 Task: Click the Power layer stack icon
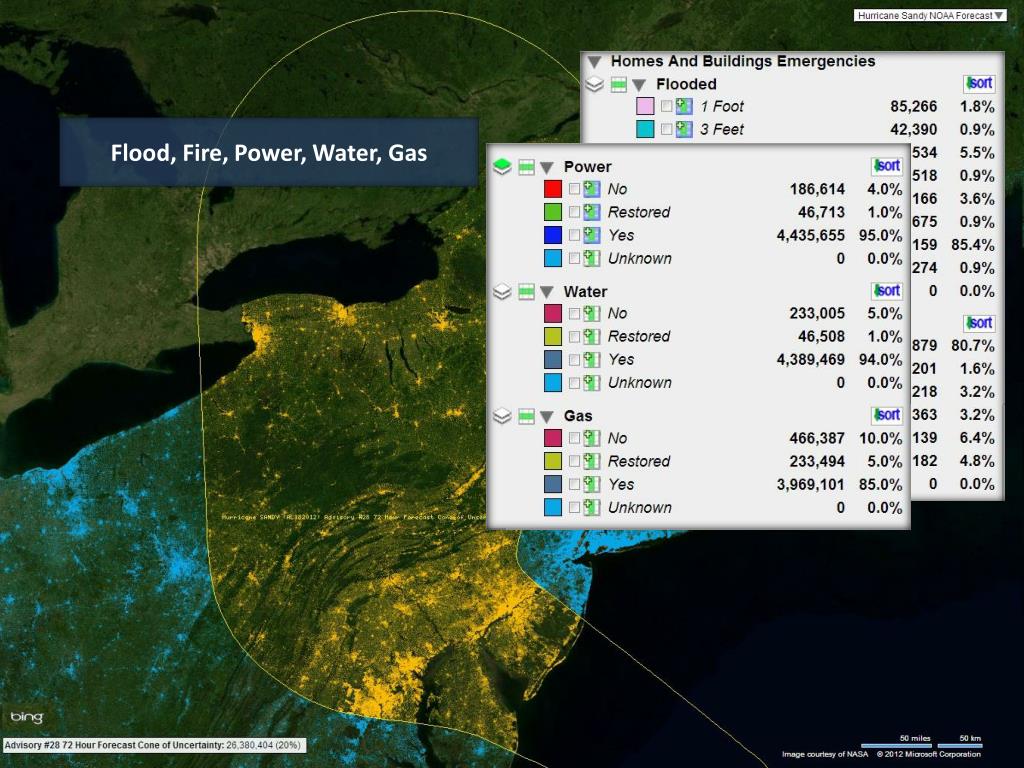pos(502,167)
